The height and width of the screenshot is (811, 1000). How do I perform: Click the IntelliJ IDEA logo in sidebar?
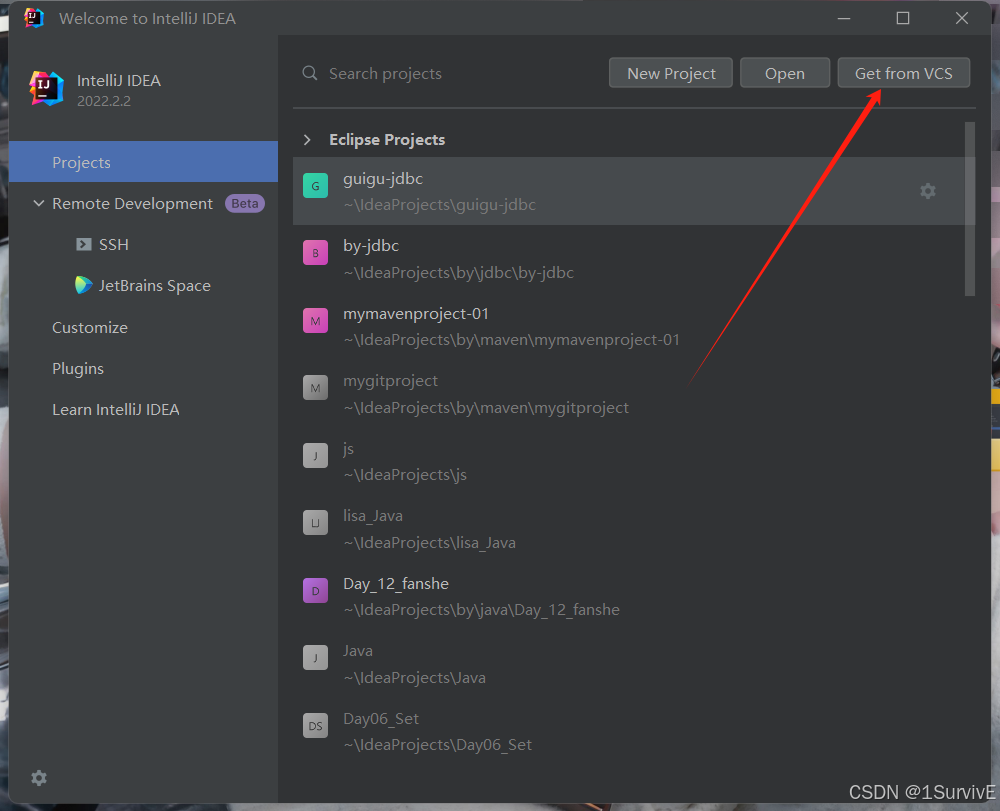47,89
